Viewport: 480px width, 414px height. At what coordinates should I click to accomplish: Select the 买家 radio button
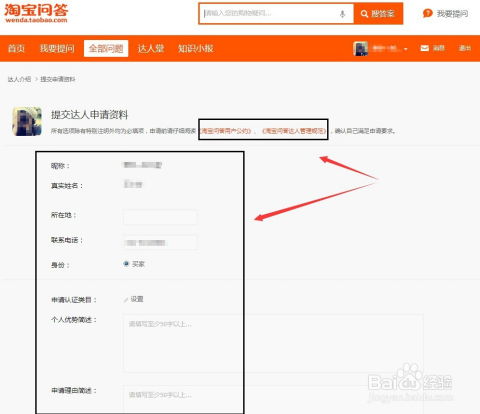tap(126, 264)
